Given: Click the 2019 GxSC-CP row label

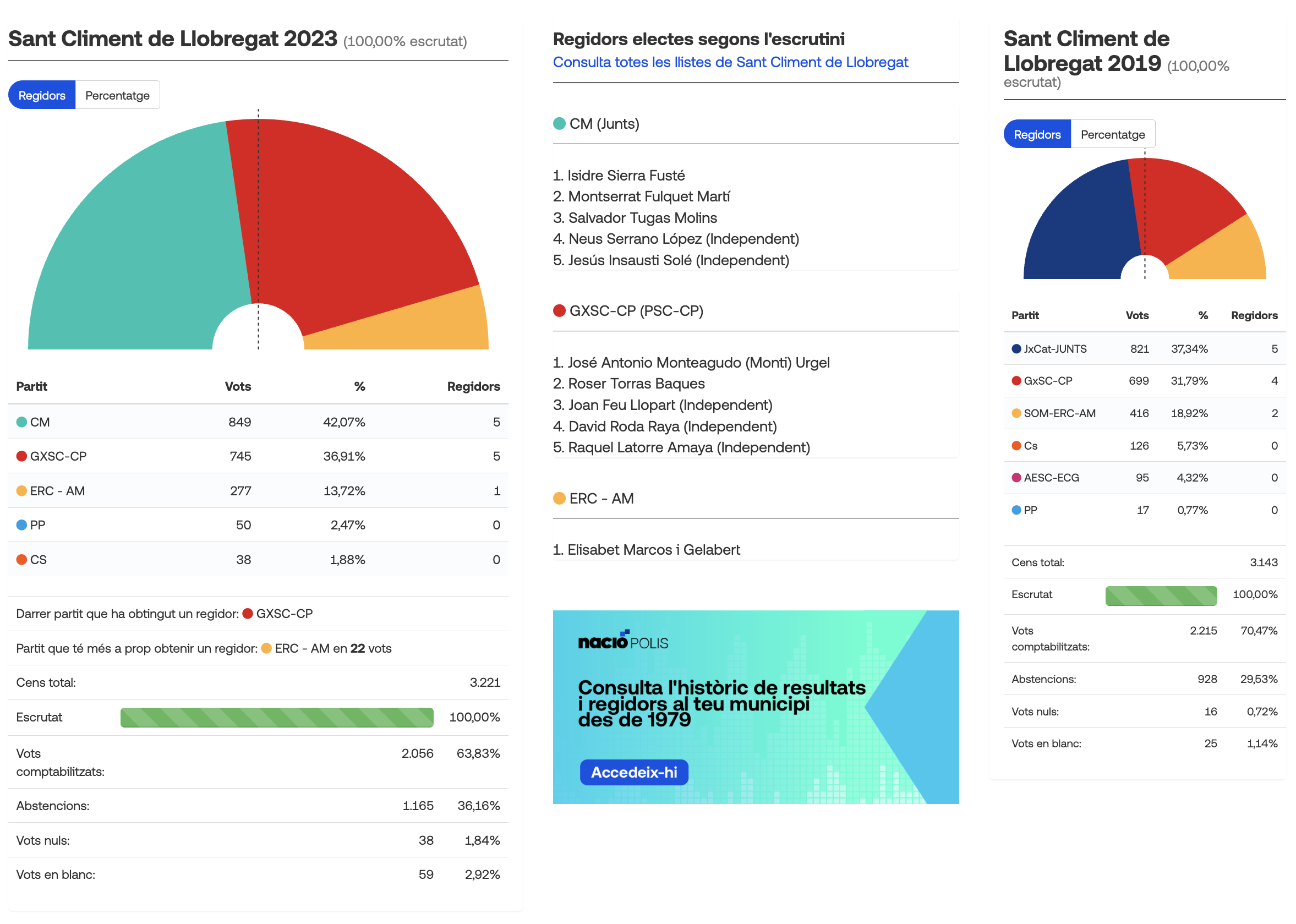Looking at the screenshot, I should click(x=1047, y=381).
